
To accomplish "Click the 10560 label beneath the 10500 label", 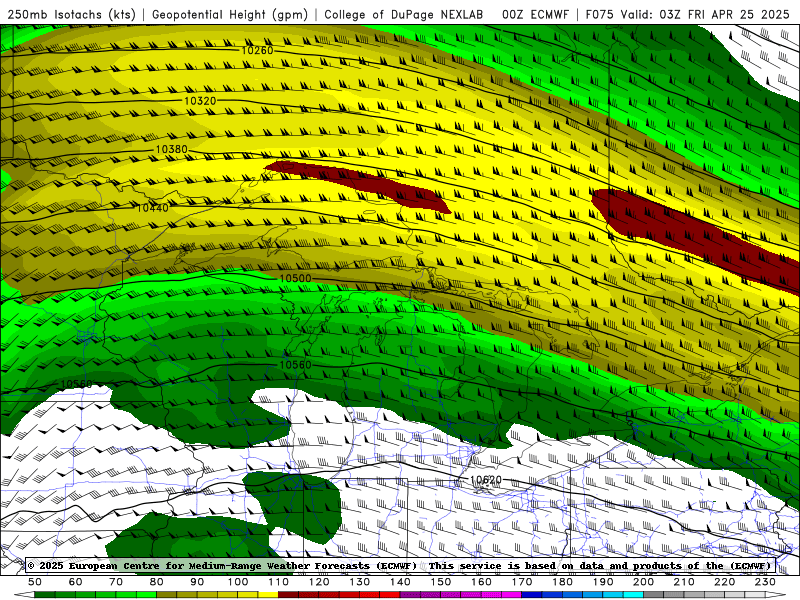I will coord(295,365).
